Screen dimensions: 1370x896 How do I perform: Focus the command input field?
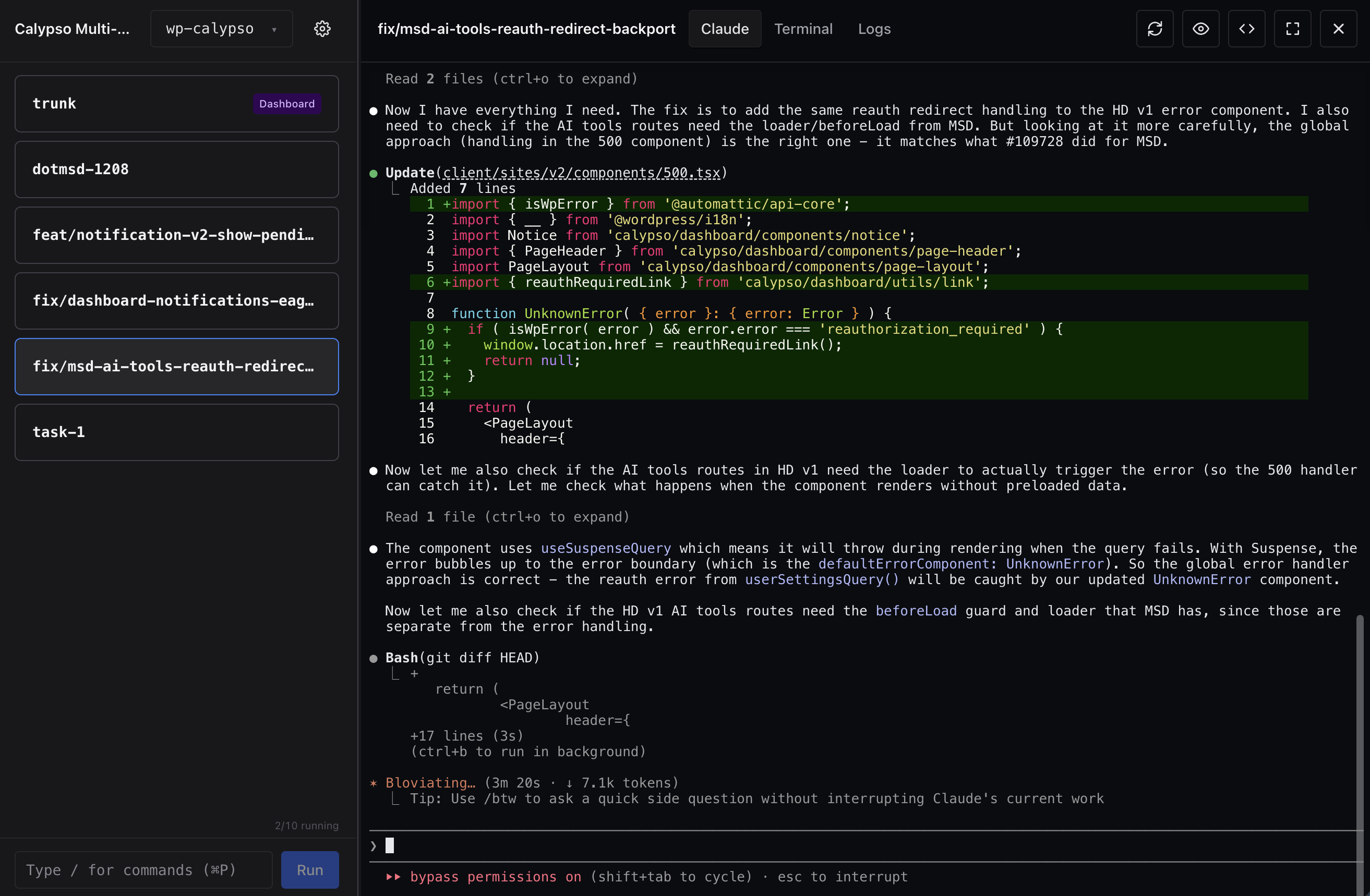[144, 869]
